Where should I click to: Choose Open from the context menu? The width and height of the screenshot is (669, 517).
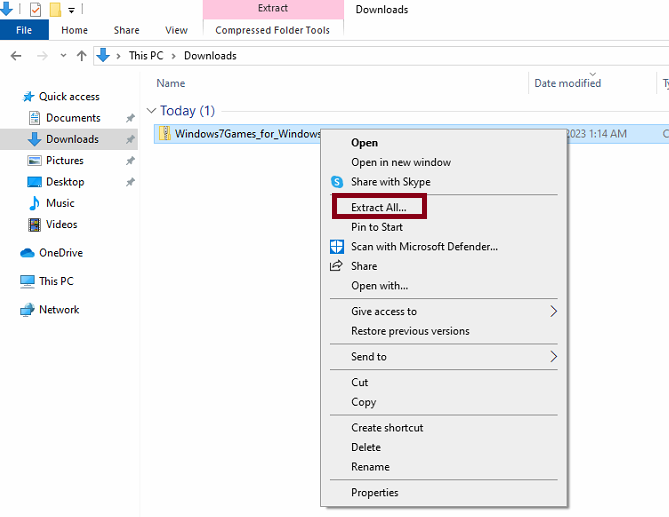click(x=365, y=143)
